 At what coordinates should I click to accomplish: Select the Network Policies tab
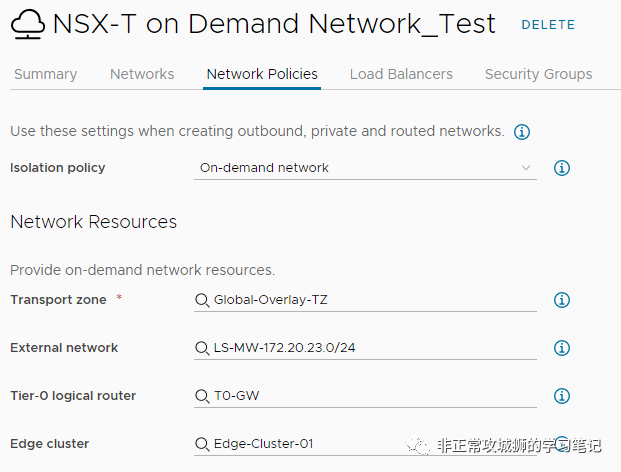[262, 74]
